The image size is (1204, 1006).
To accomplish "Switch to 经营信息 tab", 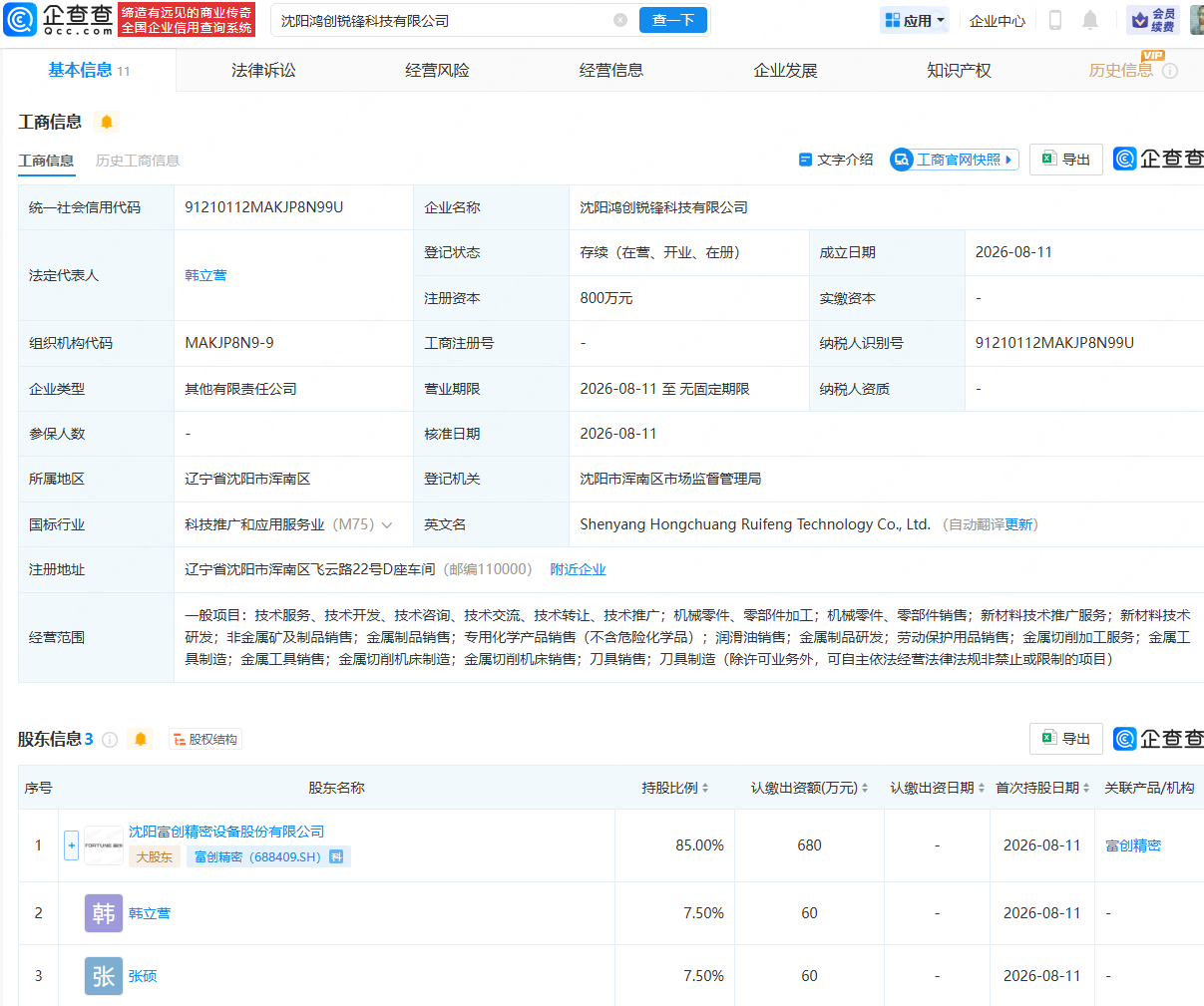I will 611,71.
